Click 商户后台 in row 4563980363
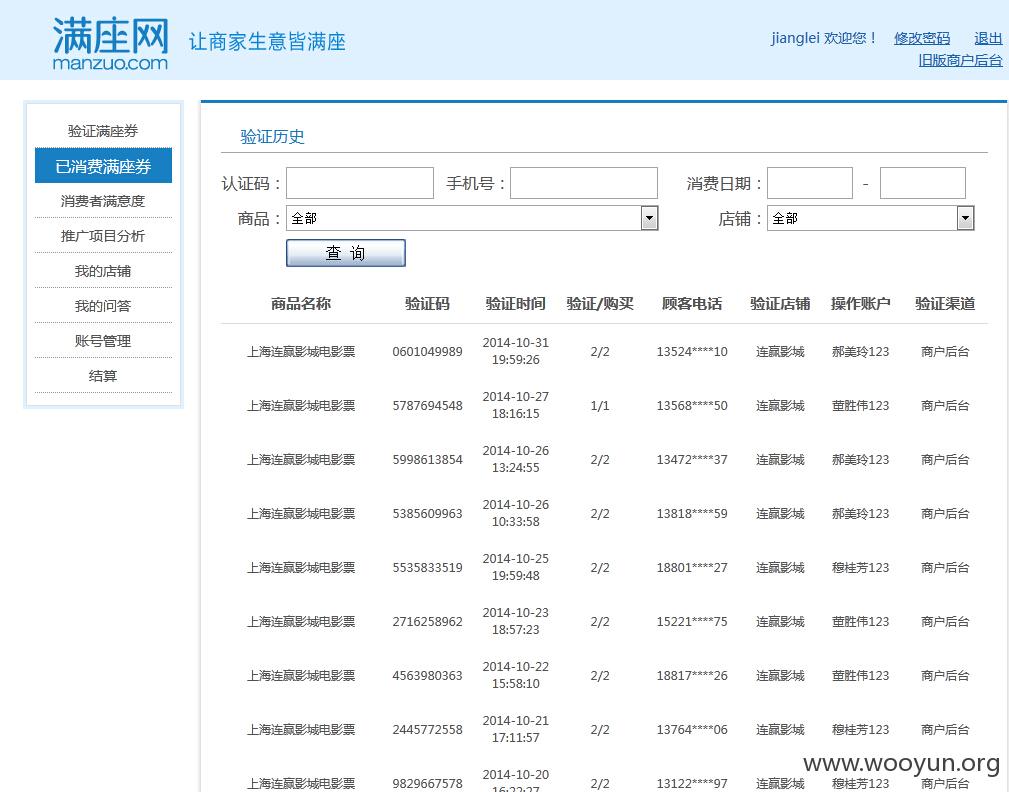This screenshot has height=792, width=1009. (945, 676)
